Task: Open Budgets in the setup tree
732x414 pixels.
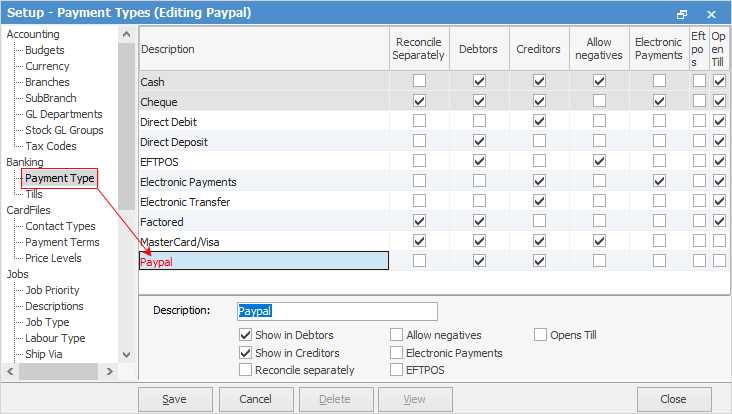Action: click(x=45, y=50)
